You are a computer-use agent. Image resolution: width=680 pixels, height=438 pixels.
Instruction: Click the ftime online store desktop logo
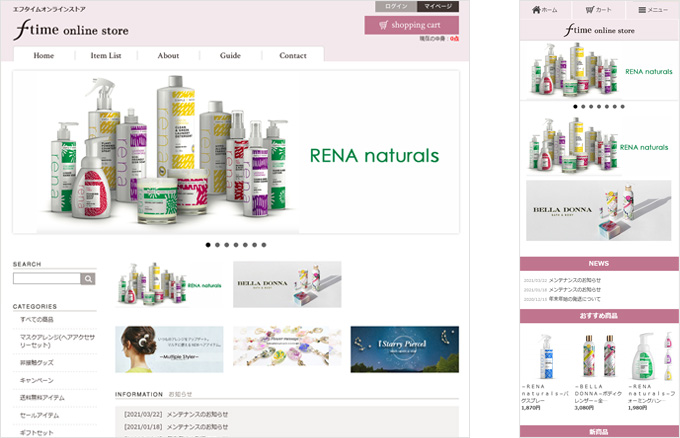(x=71, y=29)
